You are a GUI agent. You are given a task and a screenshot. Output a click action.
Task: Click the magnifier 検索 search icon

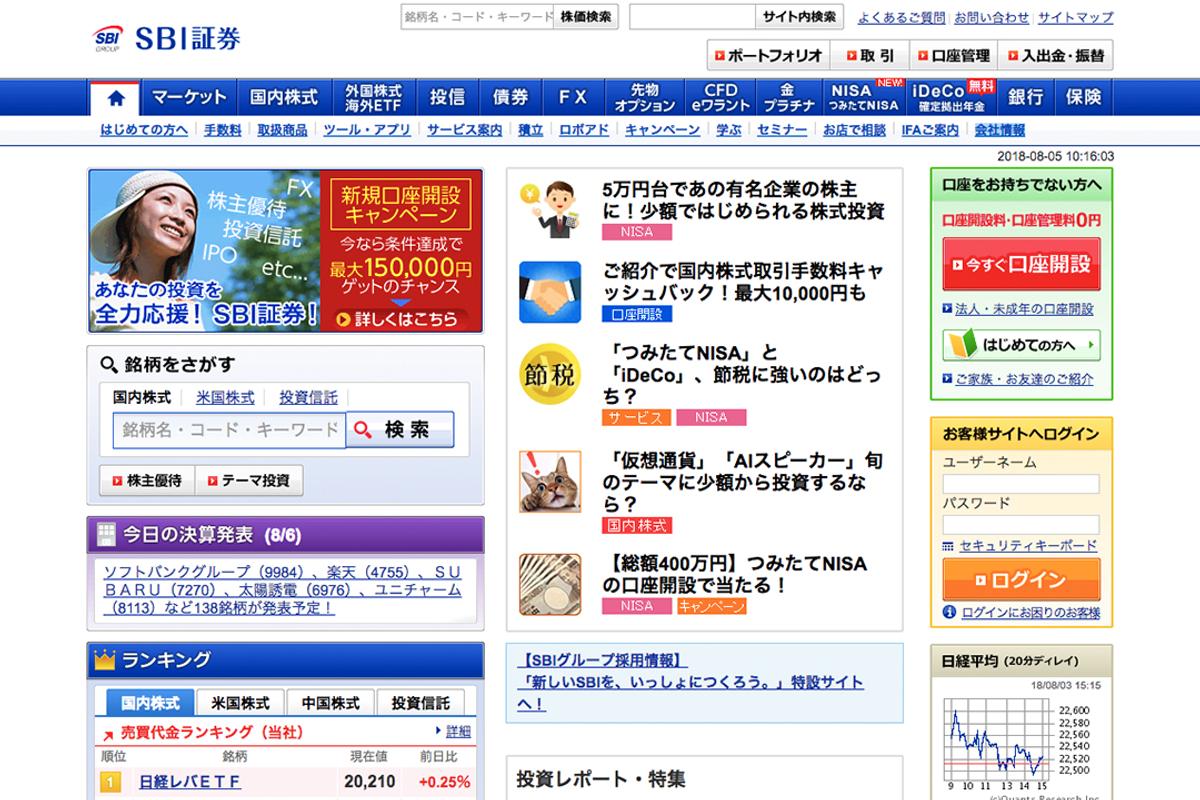point(363,429)
